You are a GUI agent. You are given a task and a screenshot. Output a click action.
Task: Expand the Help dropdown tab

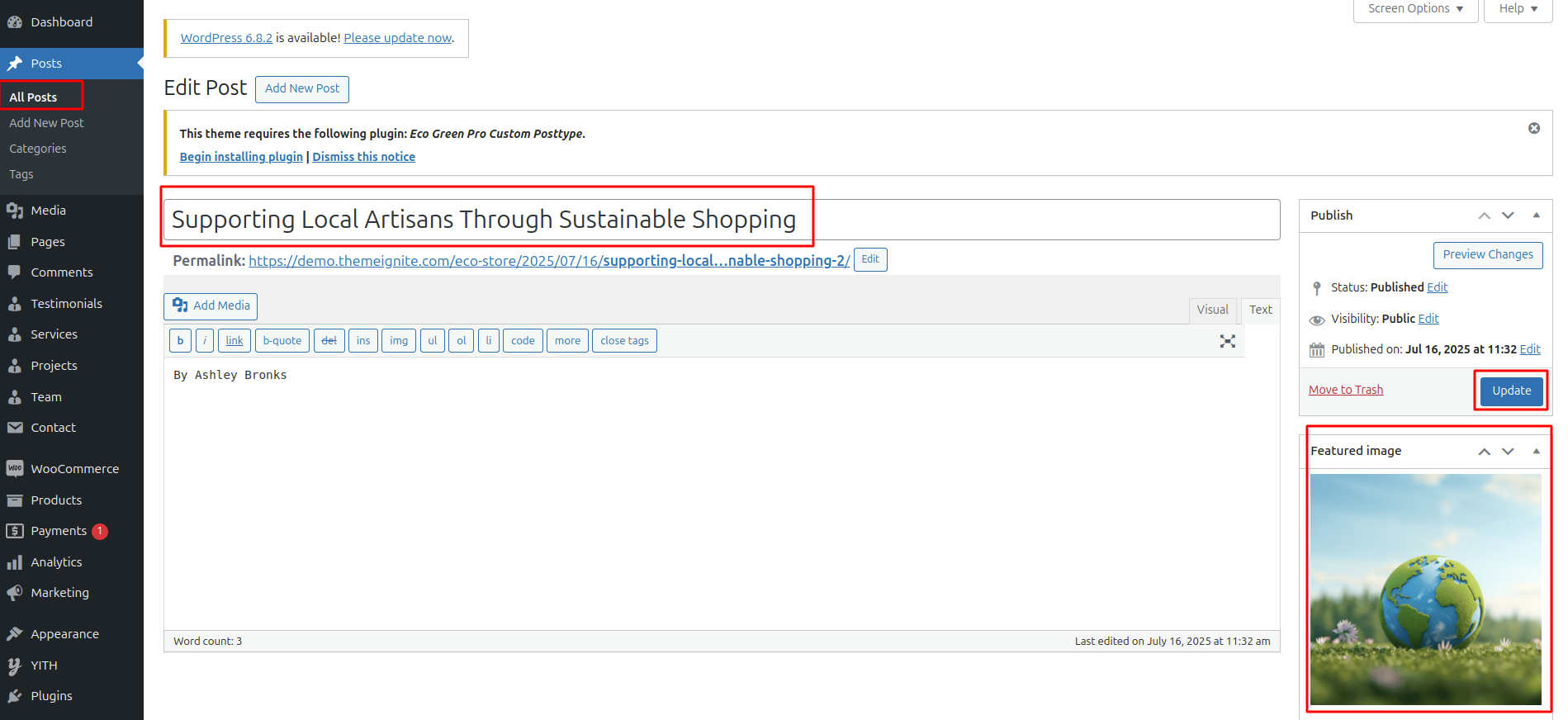point(1518,9)
